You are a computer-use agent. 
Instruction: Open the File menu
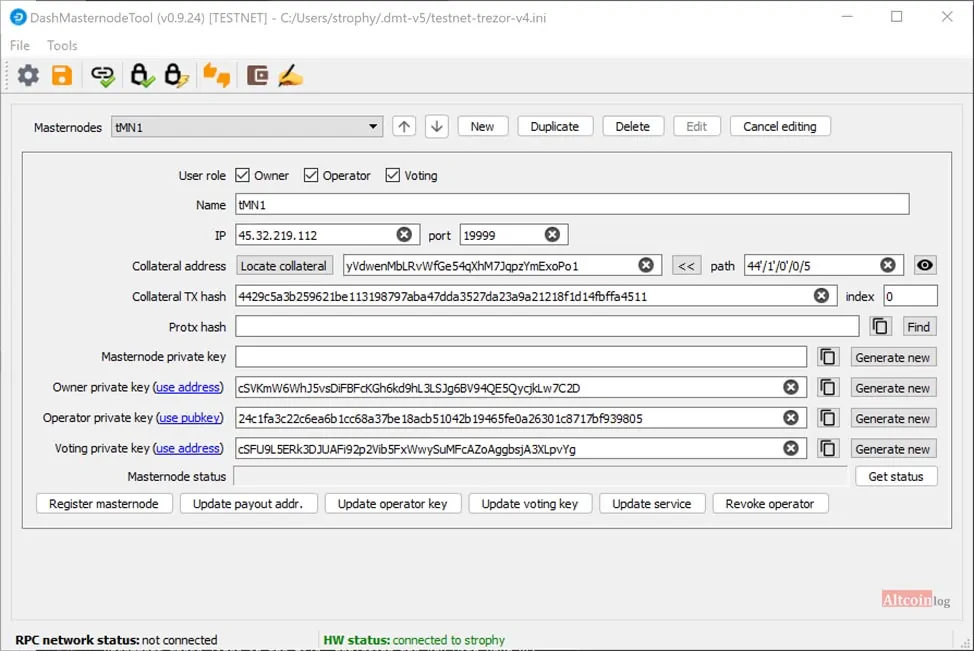click(20, 45)
